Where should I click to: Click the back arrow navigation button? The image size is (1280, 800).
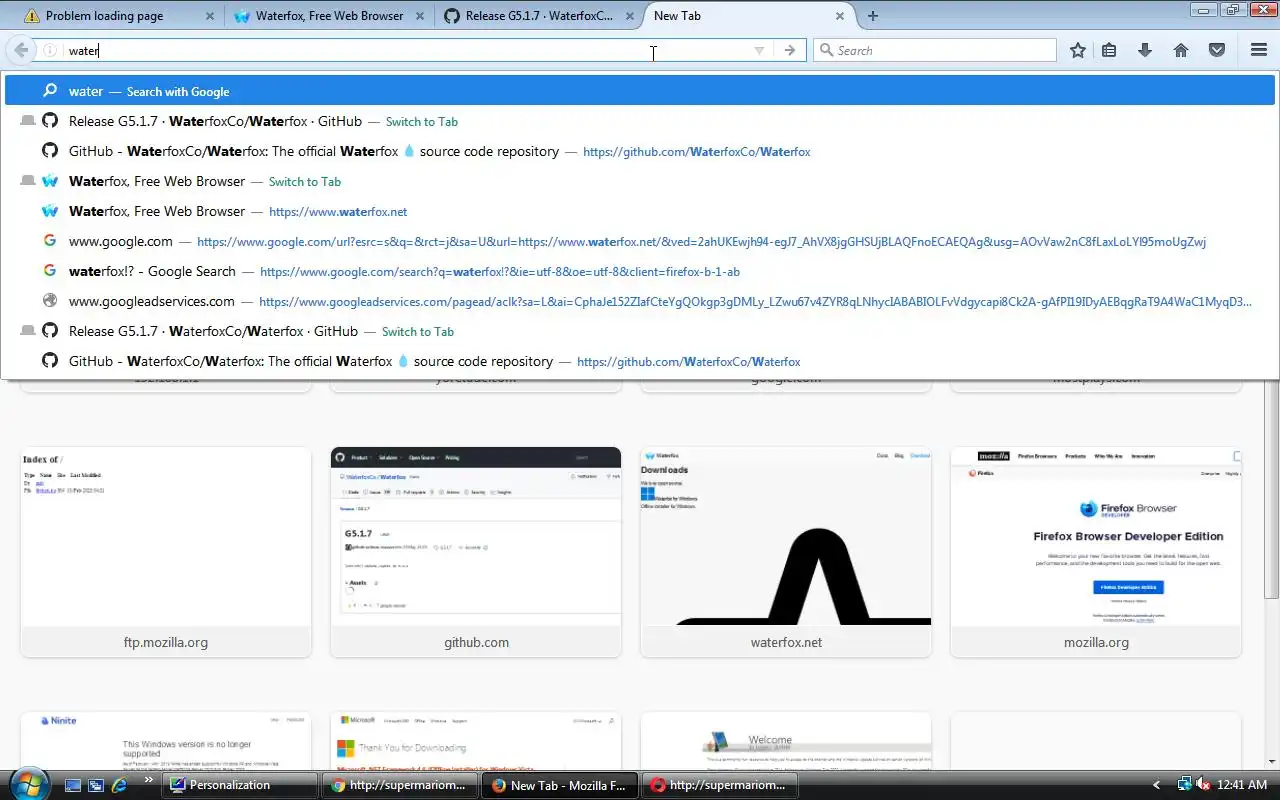pos(20,50)
